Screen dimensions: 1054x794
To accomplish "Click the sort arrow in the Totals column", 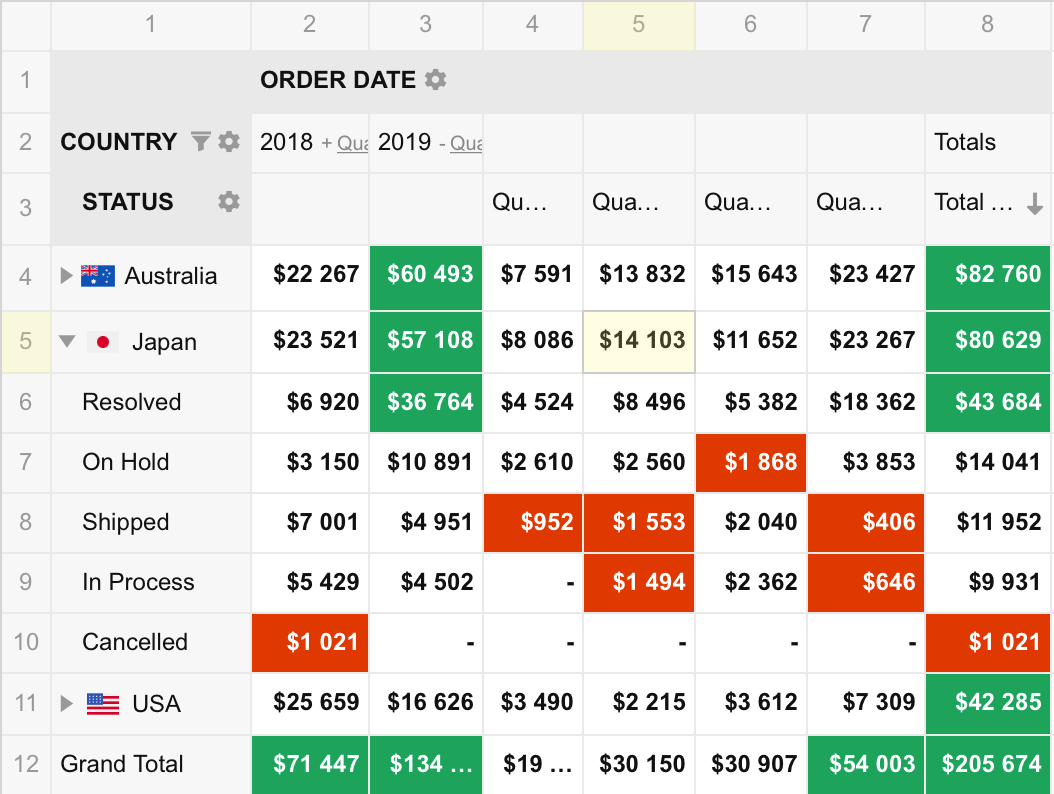I will (1035, 202).
